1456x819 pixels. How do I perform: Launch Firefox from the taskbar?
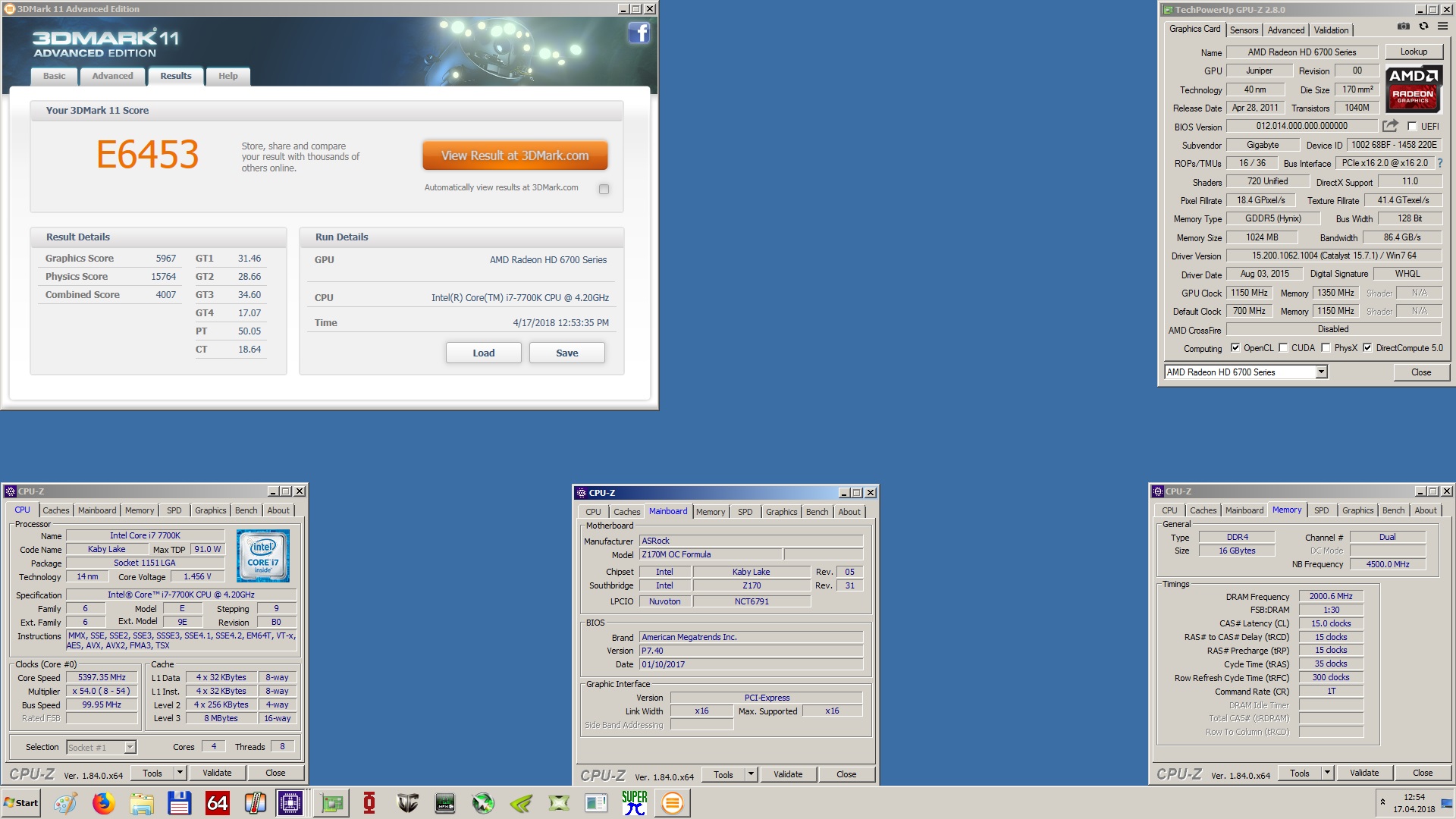coord(103,803)
